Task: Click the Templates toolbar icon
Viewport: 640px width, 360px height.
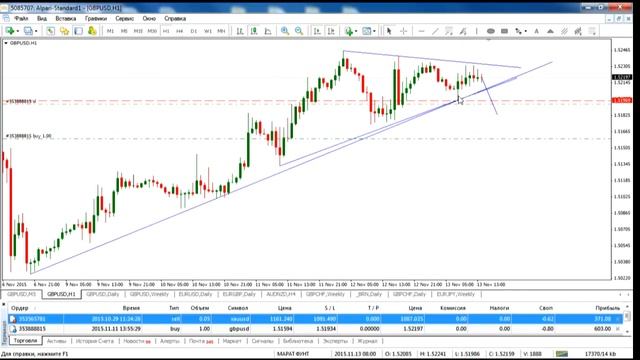Action: (367, 31)
